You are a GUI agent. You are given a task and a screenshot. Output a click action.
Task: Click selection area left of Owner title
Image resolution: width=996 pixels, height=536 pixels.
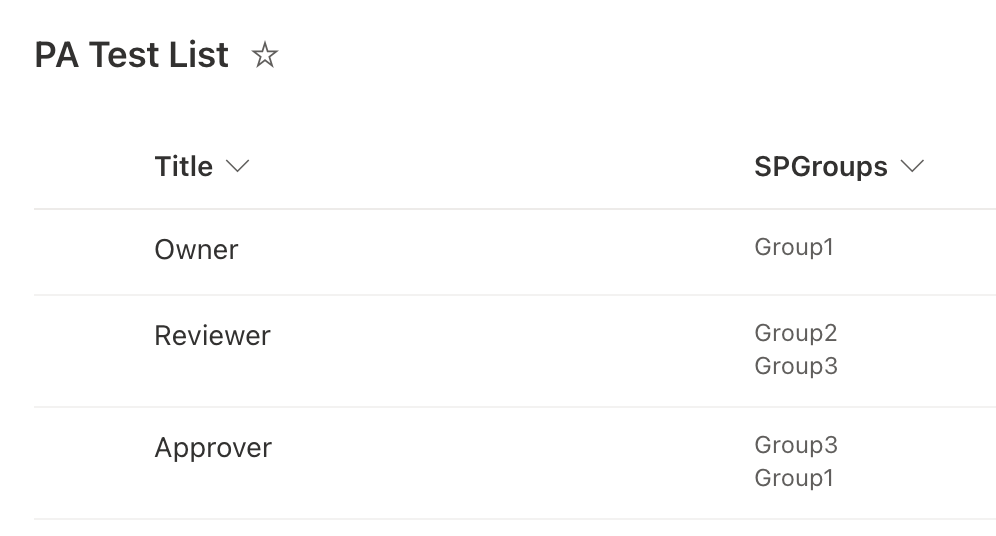[92, 250]
